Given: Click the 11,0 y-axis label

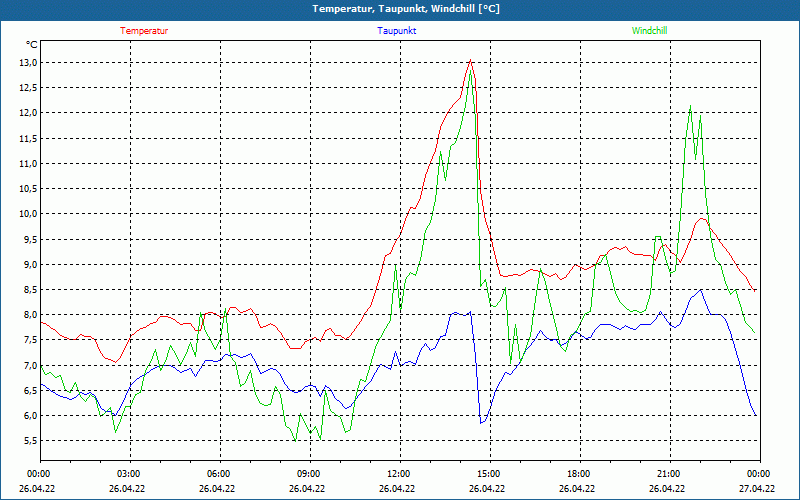Looking at the screenshot, I should click(29, 163).
